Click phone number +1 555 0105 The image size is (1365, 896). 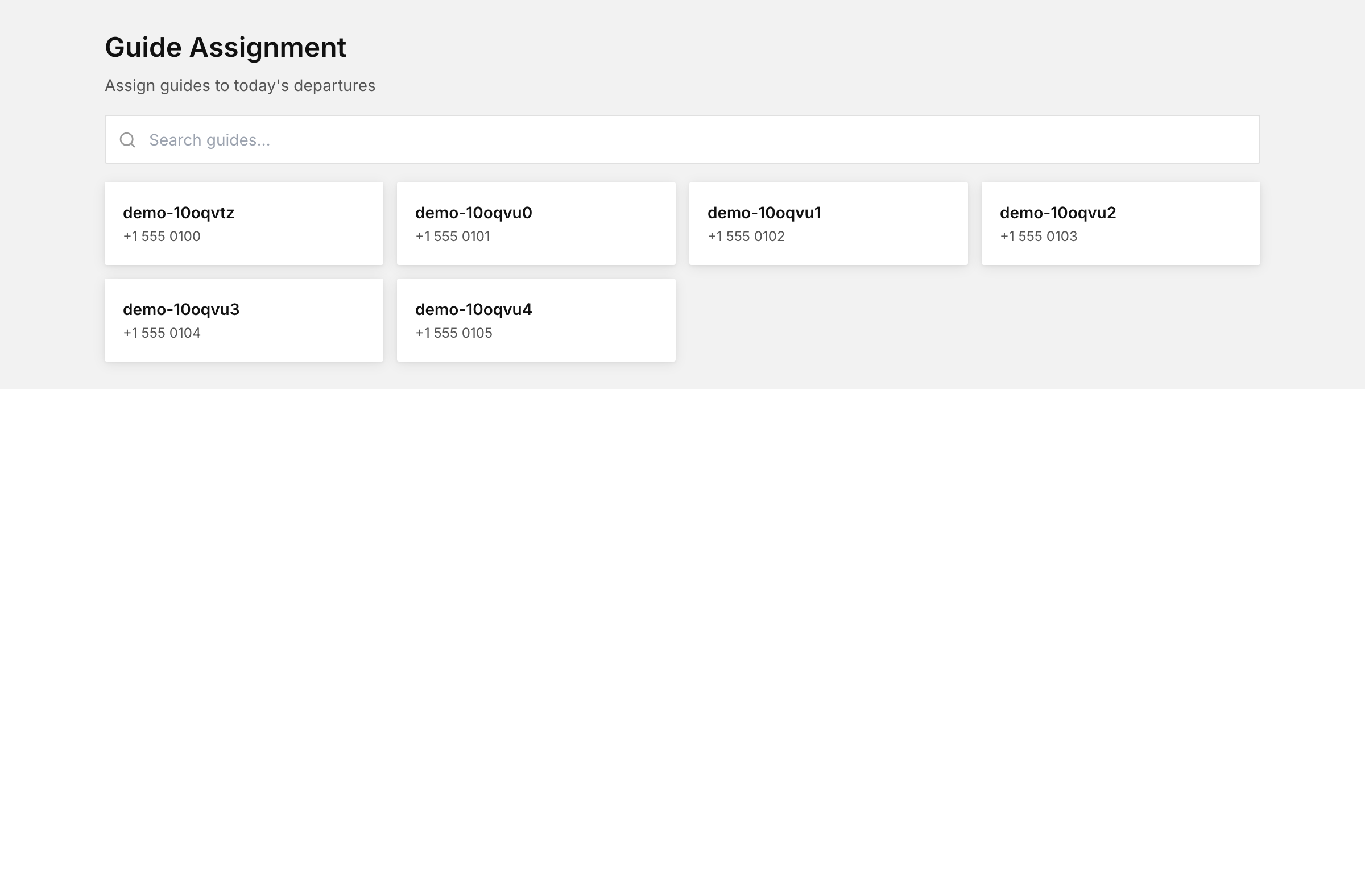[x=454, y=333]
